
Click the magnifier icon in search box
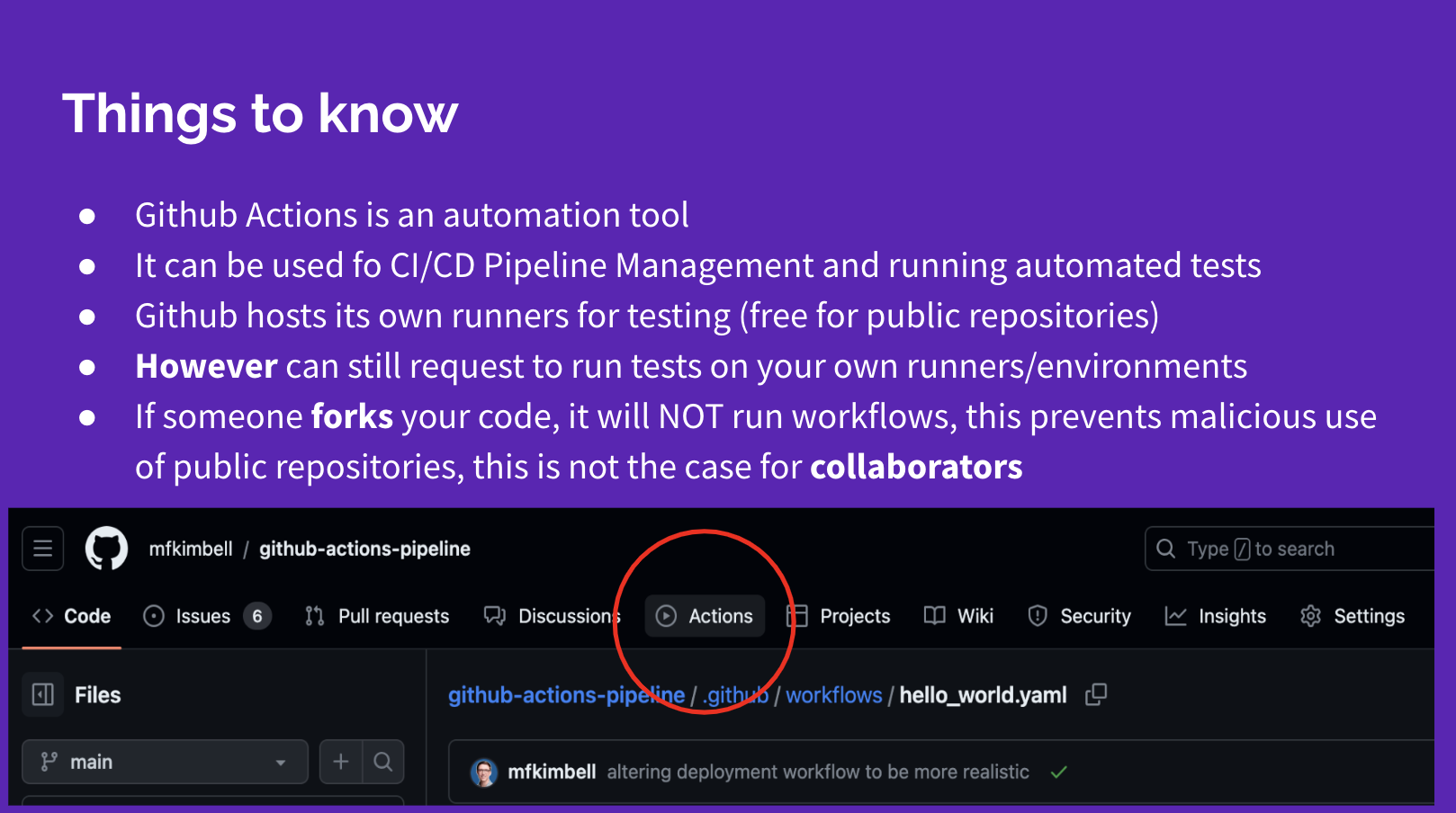pos(1165,549)
